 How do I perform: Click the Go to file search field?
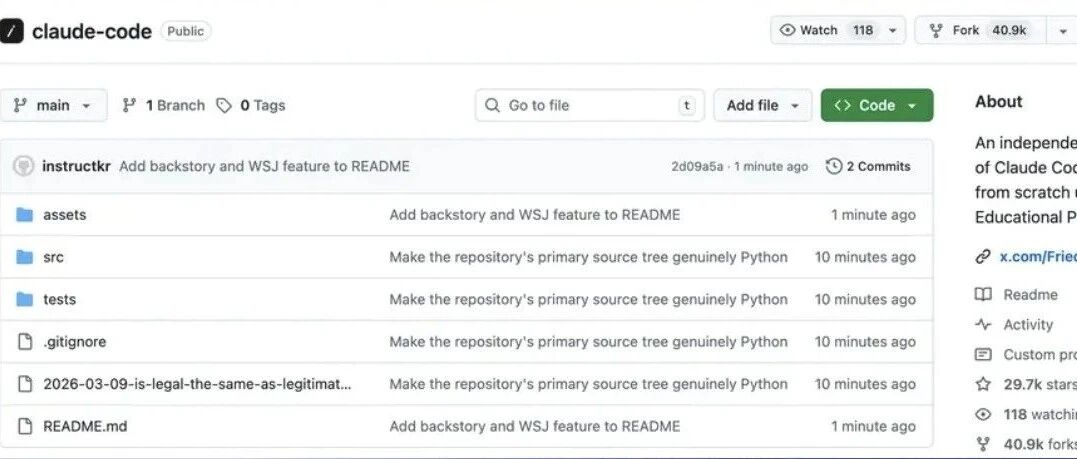click(x=589, y=105)
